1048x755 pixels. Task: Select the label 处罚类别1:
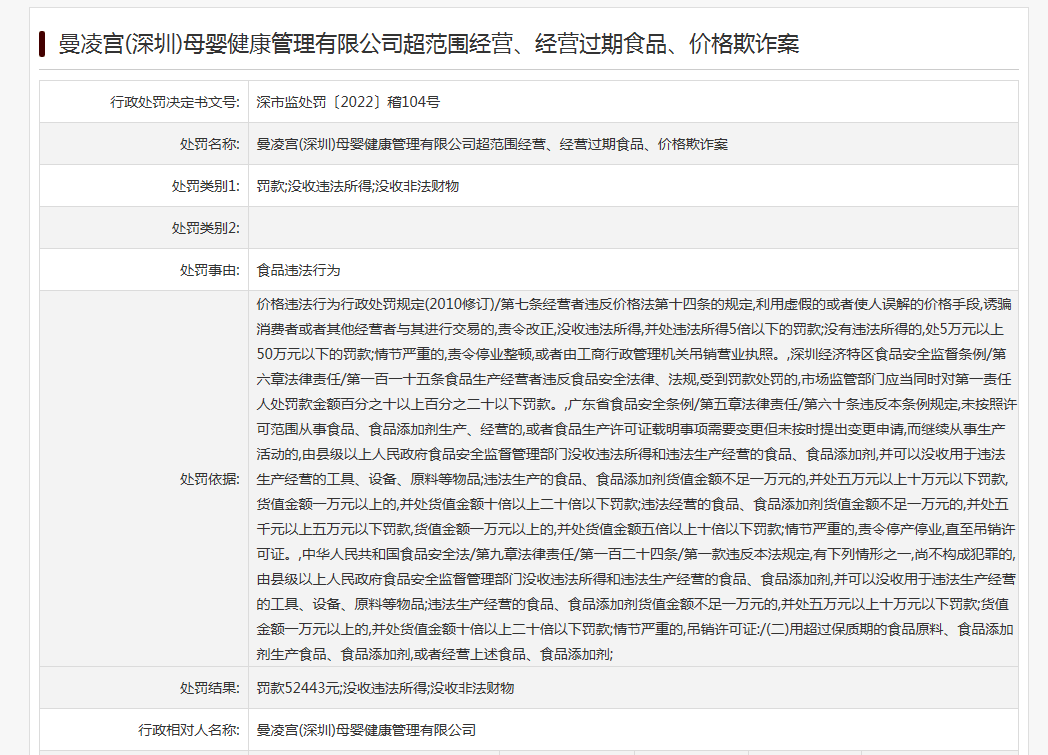point(205,186)
